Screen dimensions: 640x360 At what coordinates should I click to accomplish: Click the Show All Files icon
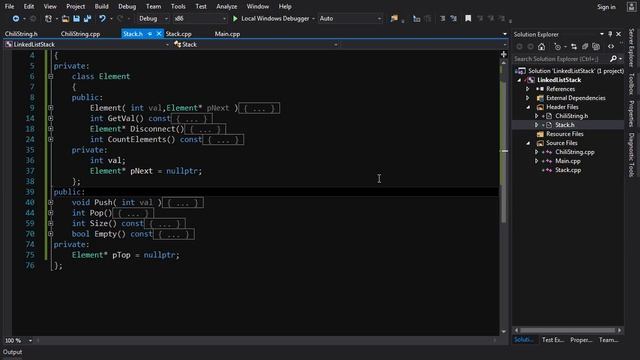(596, 47)
